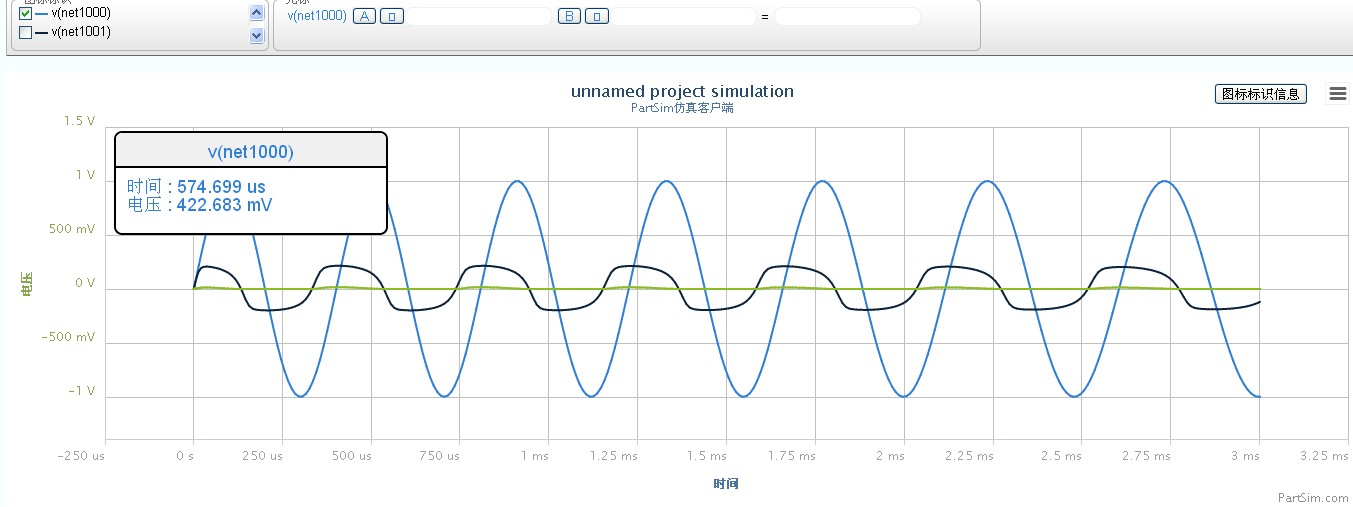Click the tooltip voltage value 422.683 mV
Image resolution: width=1353 pixels, height=507 pixels.
pyautogui.click(x=225, y=205)
